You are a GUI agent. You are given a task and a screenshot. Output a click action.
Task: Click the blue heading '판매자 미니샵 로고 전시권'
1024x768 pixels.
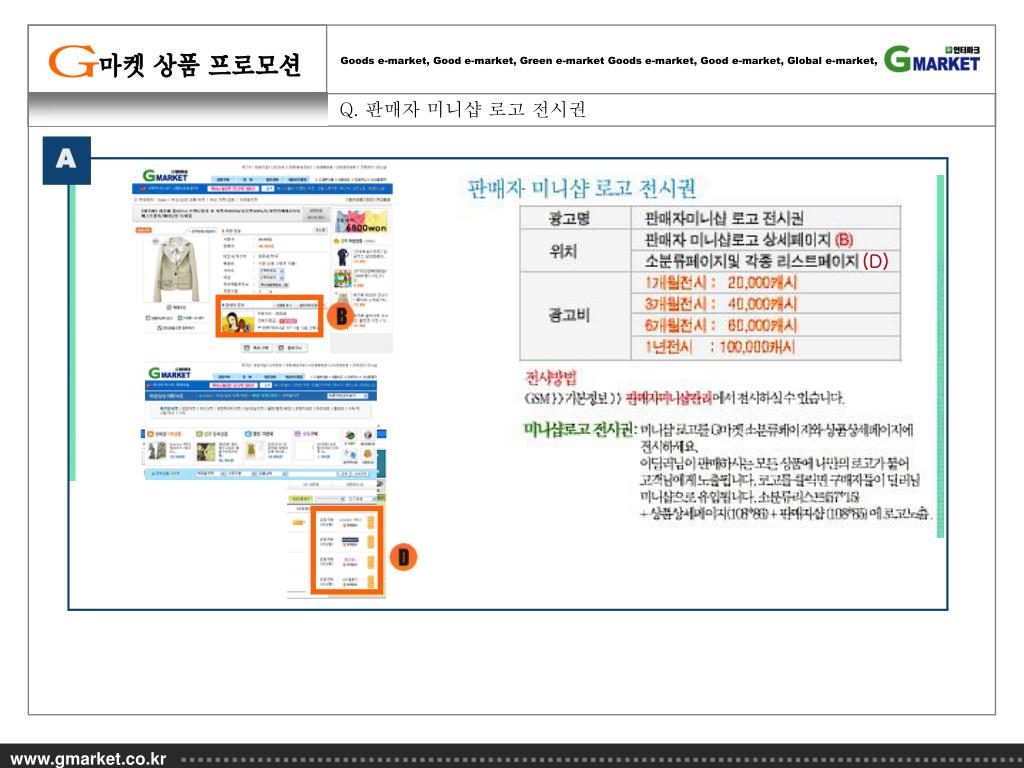581,189
